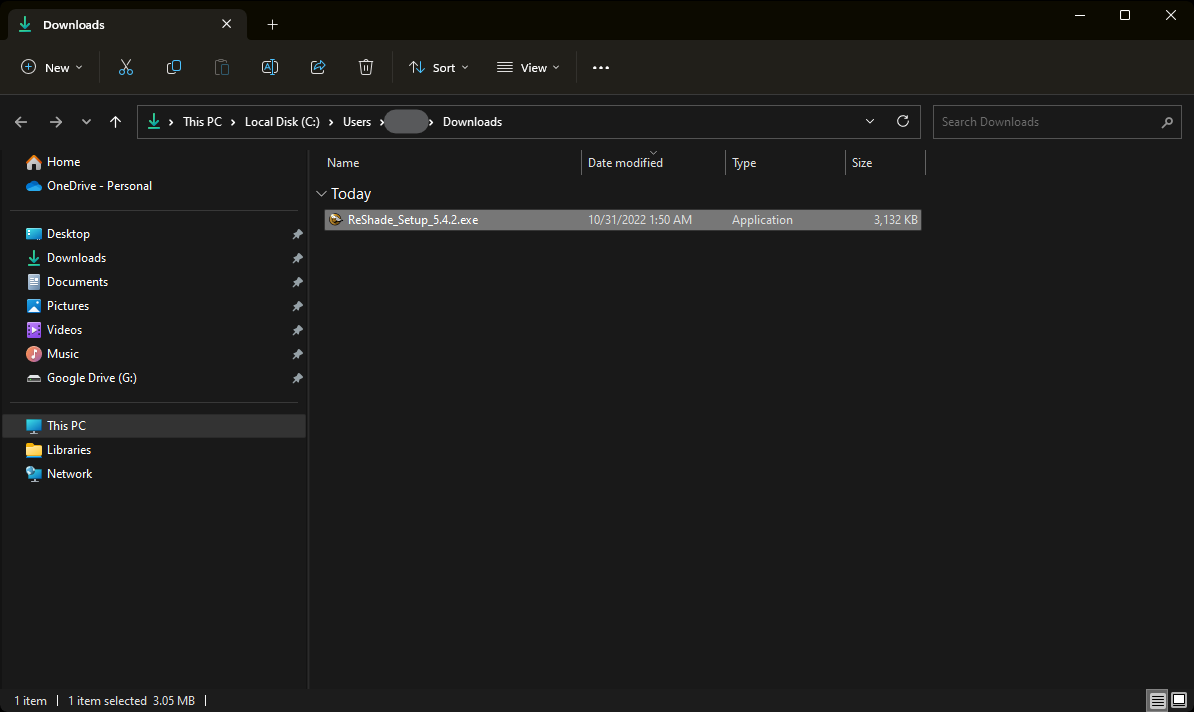Click the green download icon in address bar
Screen dimensions: 1194x712
click(x=154, y=122)
